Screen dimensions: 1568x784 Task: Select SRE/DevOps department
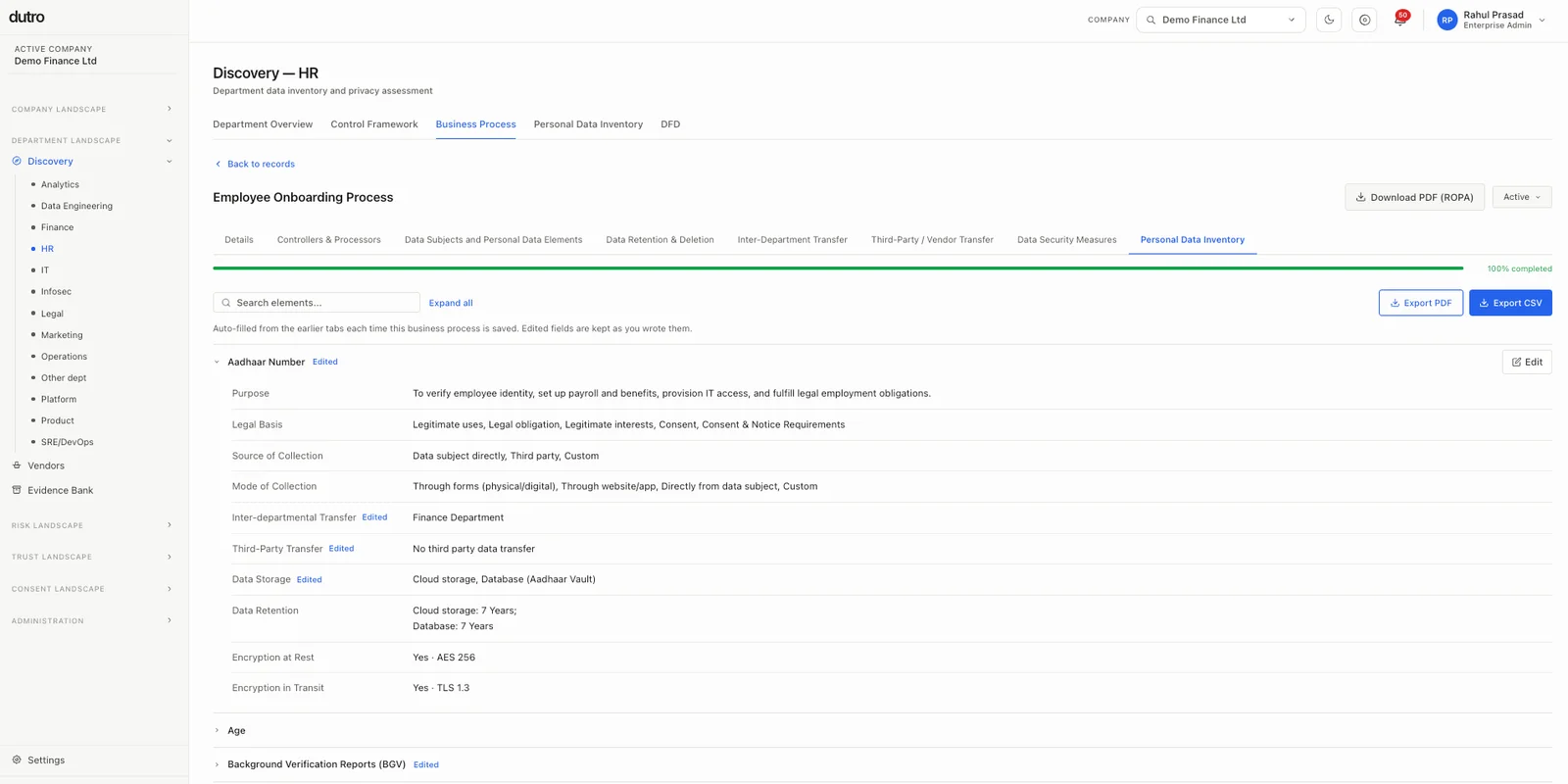68,442
